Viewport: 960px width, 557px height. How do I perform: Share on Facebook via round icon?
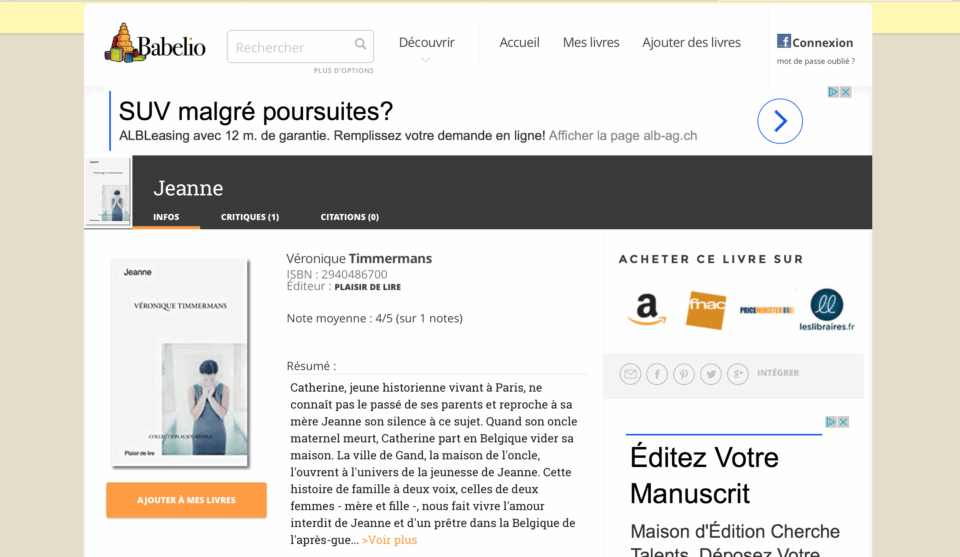[x=657, y=373]
